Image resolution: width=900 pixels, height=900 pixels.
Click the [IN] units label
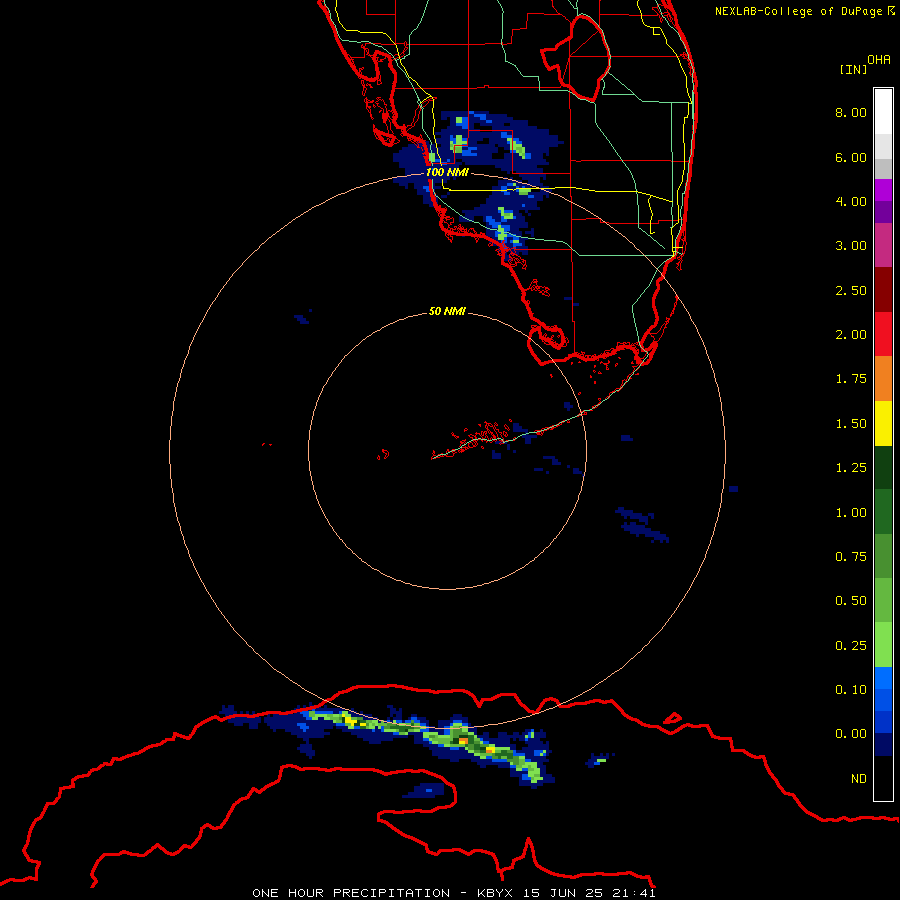pos(853,69)
